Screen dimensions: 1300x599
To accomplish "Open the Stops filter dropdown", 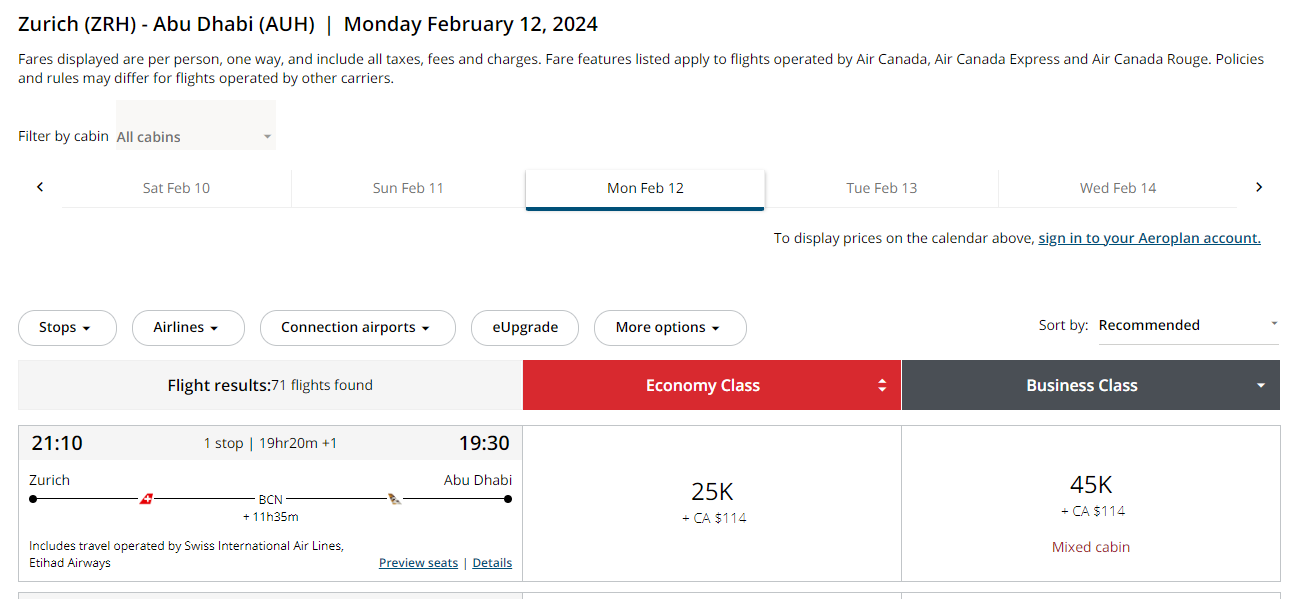I will [x=67, y=327].
